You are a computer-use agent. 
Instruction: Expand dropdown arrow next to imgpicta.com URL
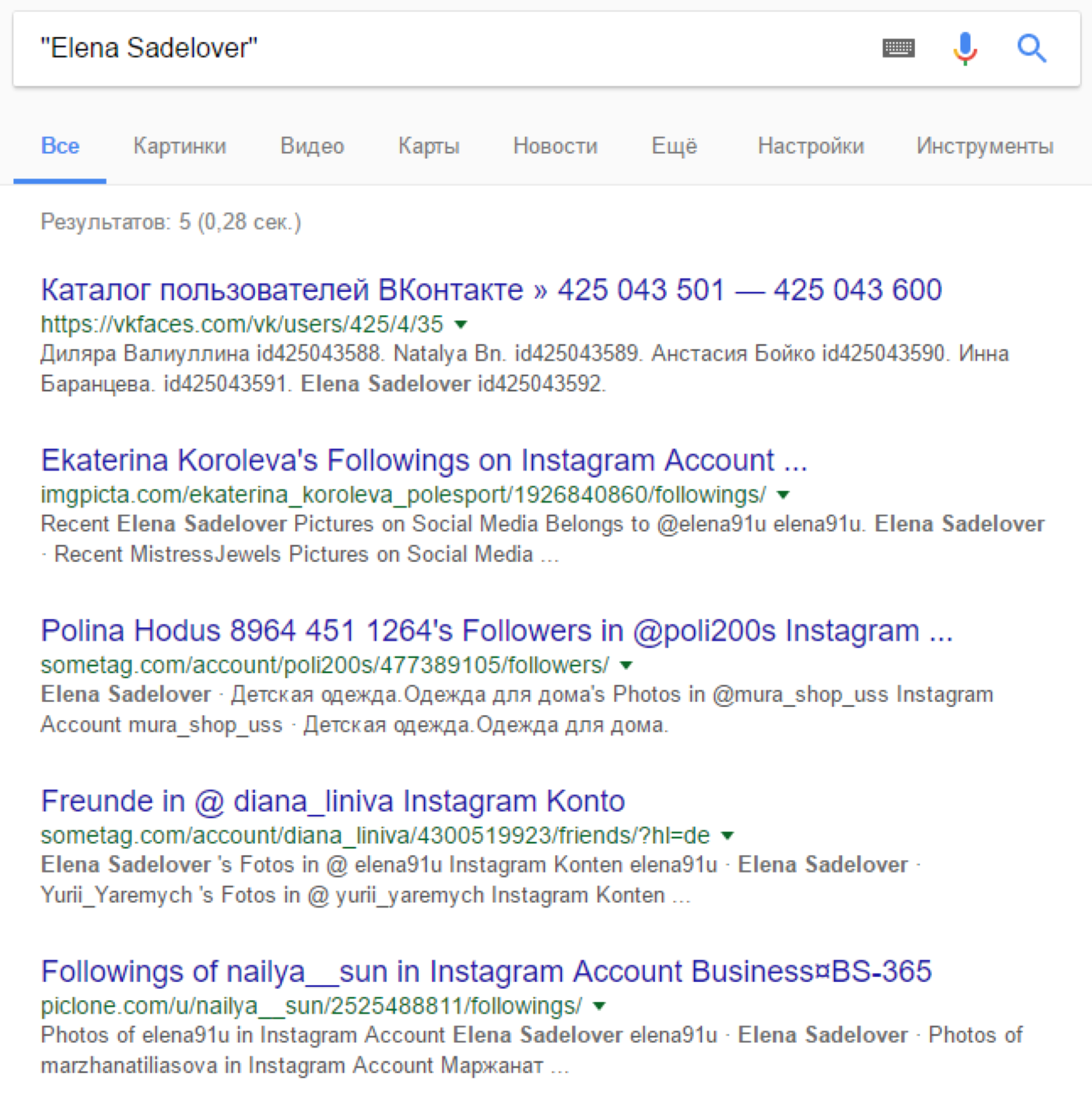click(783, 495)
